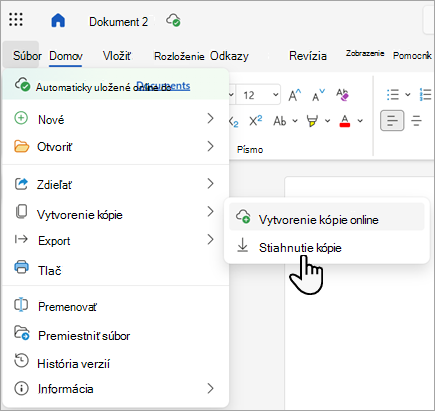The image size is (435, 411).
Task: Clear formatting with eraser A icon
Action: coord(342,95)
